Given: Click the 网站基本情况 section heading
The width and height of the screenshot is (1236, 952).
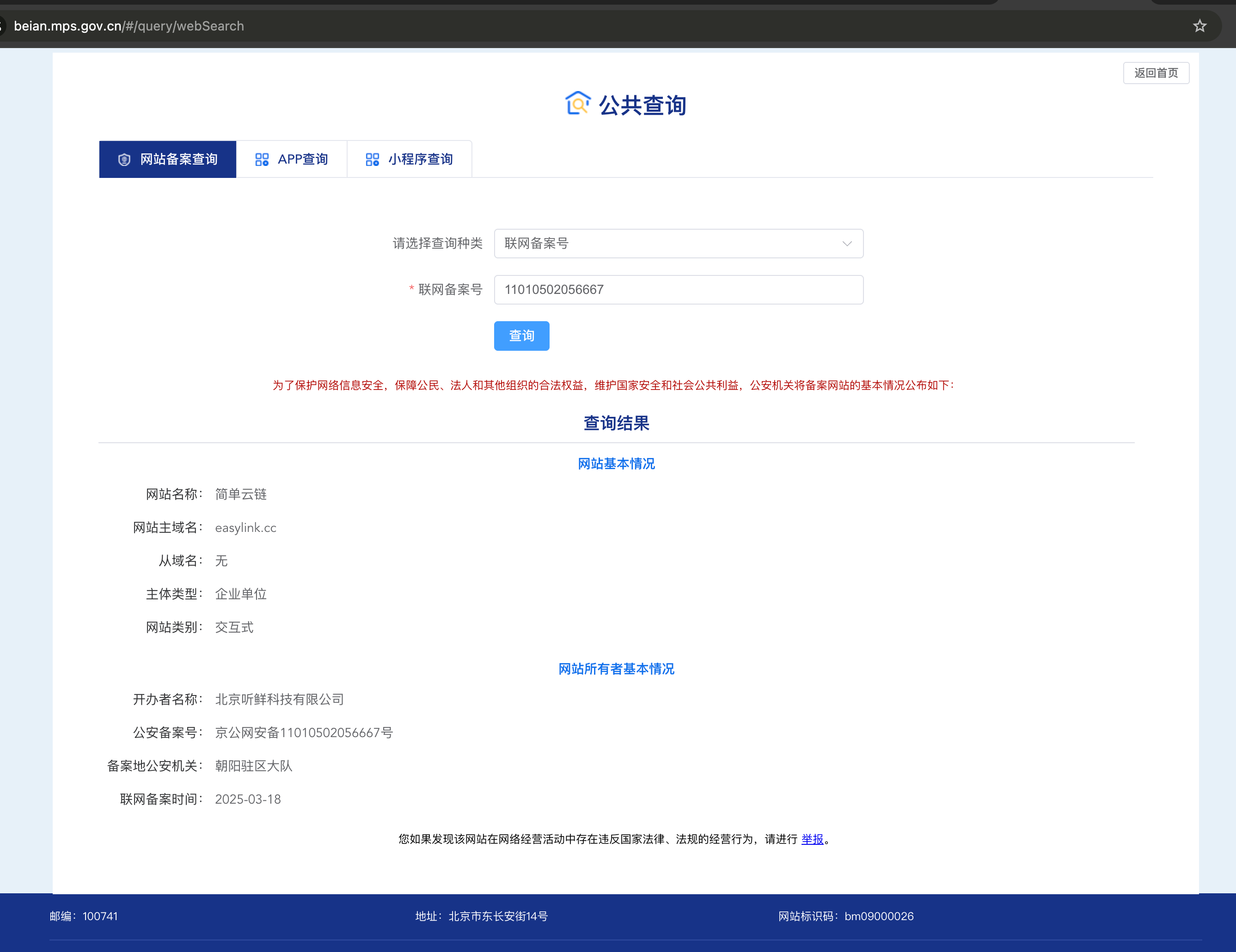Looking at the screenshot, I should [616, 464].
